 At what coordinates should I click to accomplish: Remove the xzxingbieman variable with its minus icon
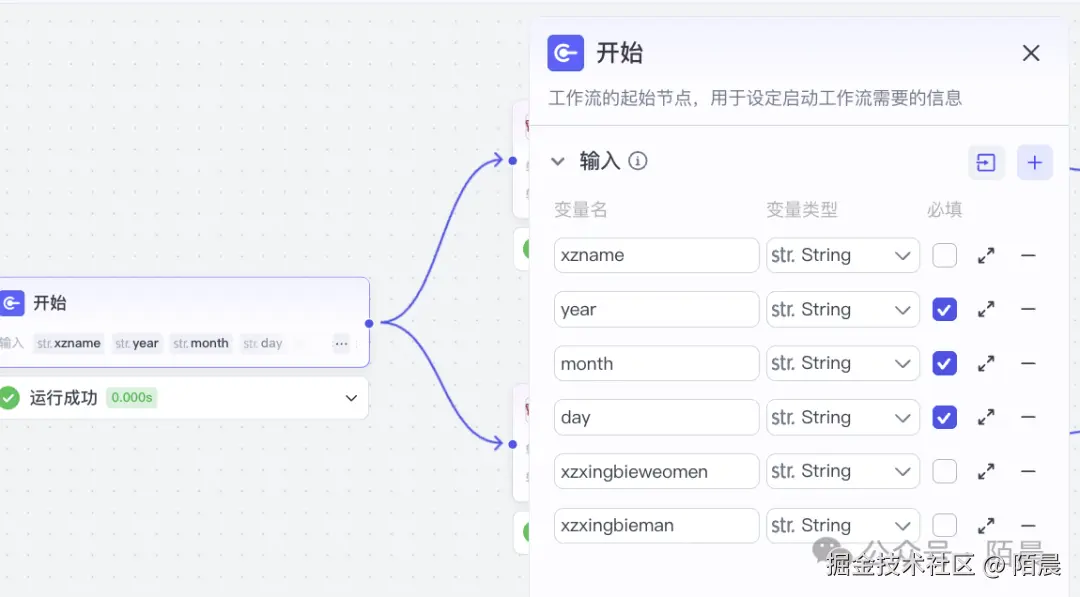click(1028, 525)
